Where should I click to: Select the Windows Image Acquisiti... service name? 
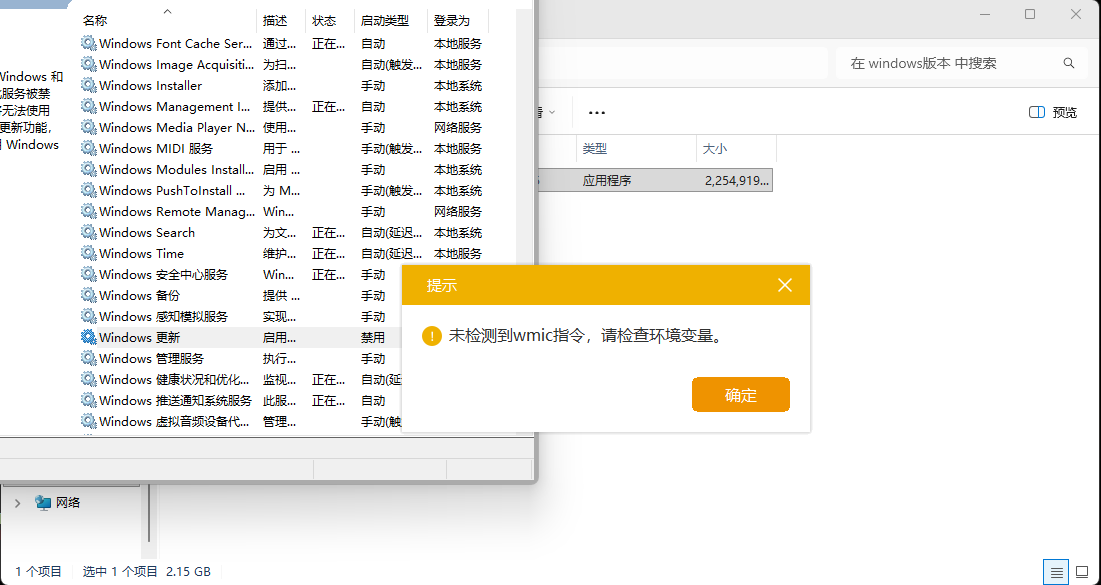pyautogui.click(x=176, y=65)
